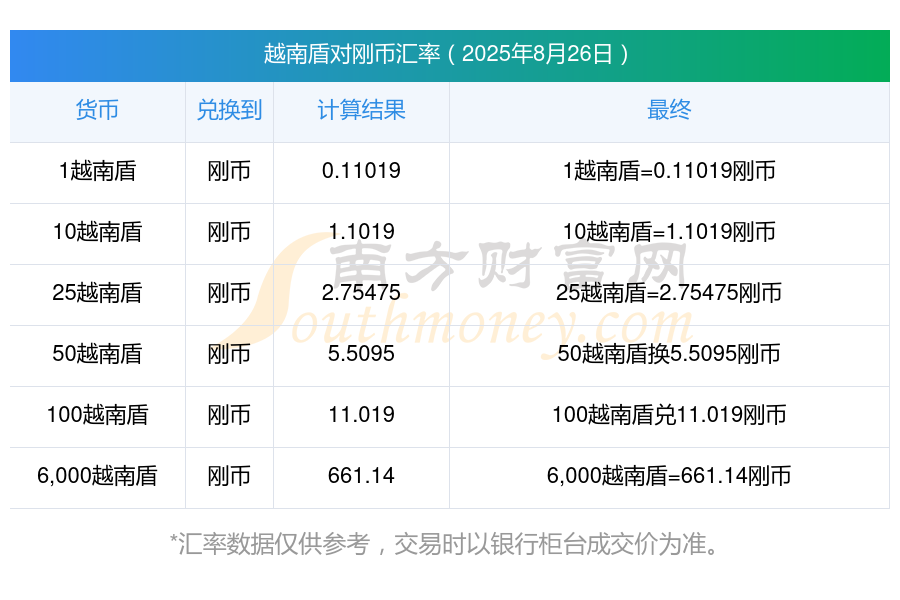Click 刚币 in the 100越南盾 row

tap(229, 415)
